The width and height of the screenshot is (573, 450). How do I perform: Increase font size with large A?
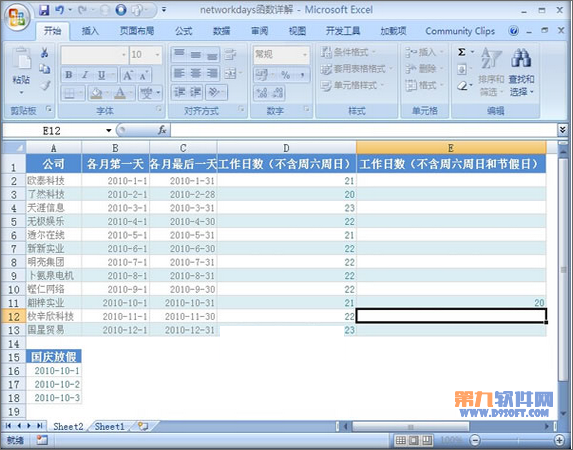pos(127,75)
